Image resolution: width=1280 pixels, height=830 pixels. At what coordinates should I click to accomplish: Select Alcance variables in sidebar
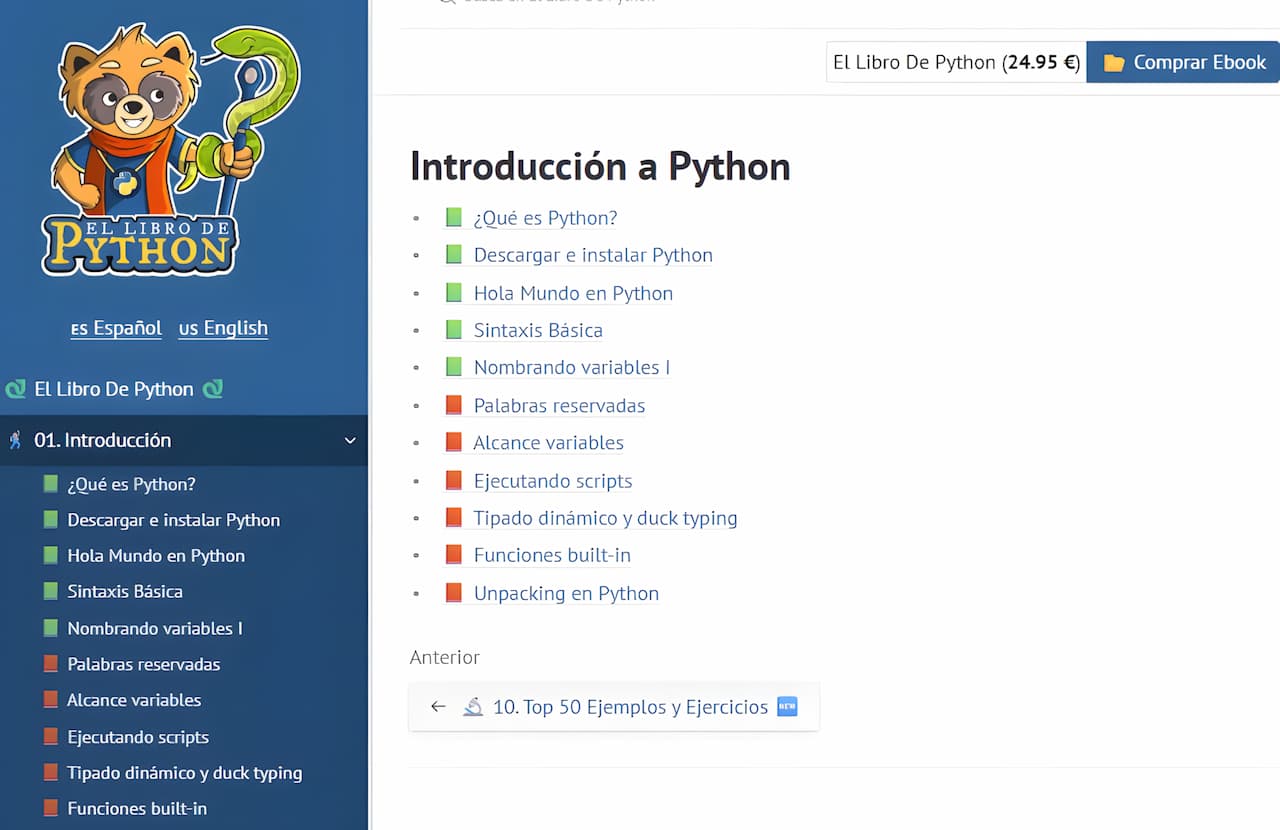134,700
